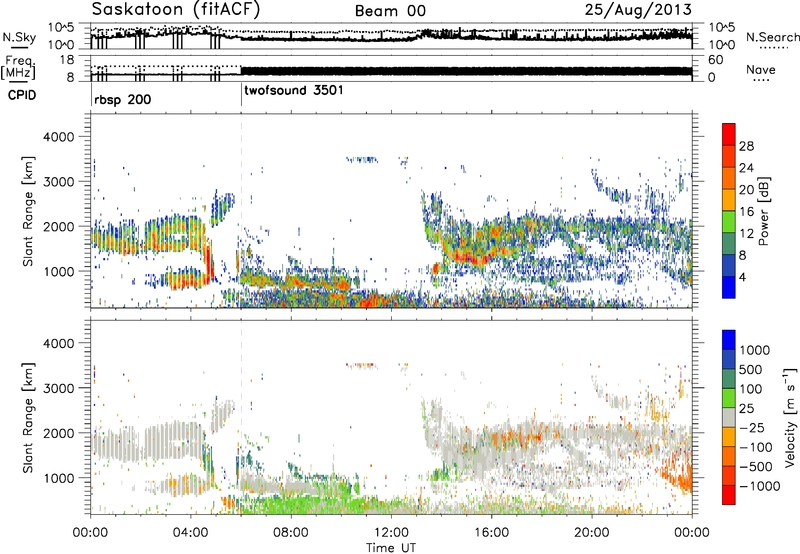
Task: Click the 'N.Sky' legend label
Action: (x=19, y=38)
